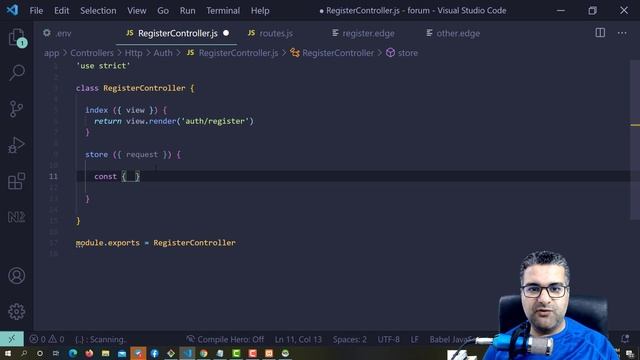Switch to Visual Studio Code taskbar icon
The width and height of the screenshot is (640, 360).
(187, 353)
